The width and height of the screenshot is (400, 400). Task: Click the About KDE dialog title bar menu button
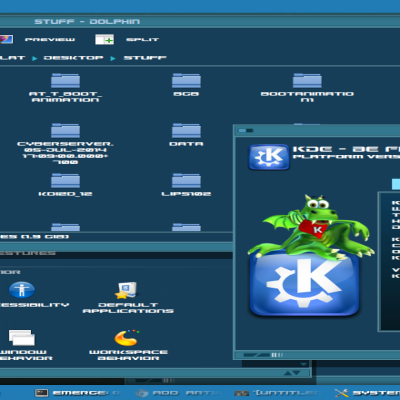pos(246,130)
